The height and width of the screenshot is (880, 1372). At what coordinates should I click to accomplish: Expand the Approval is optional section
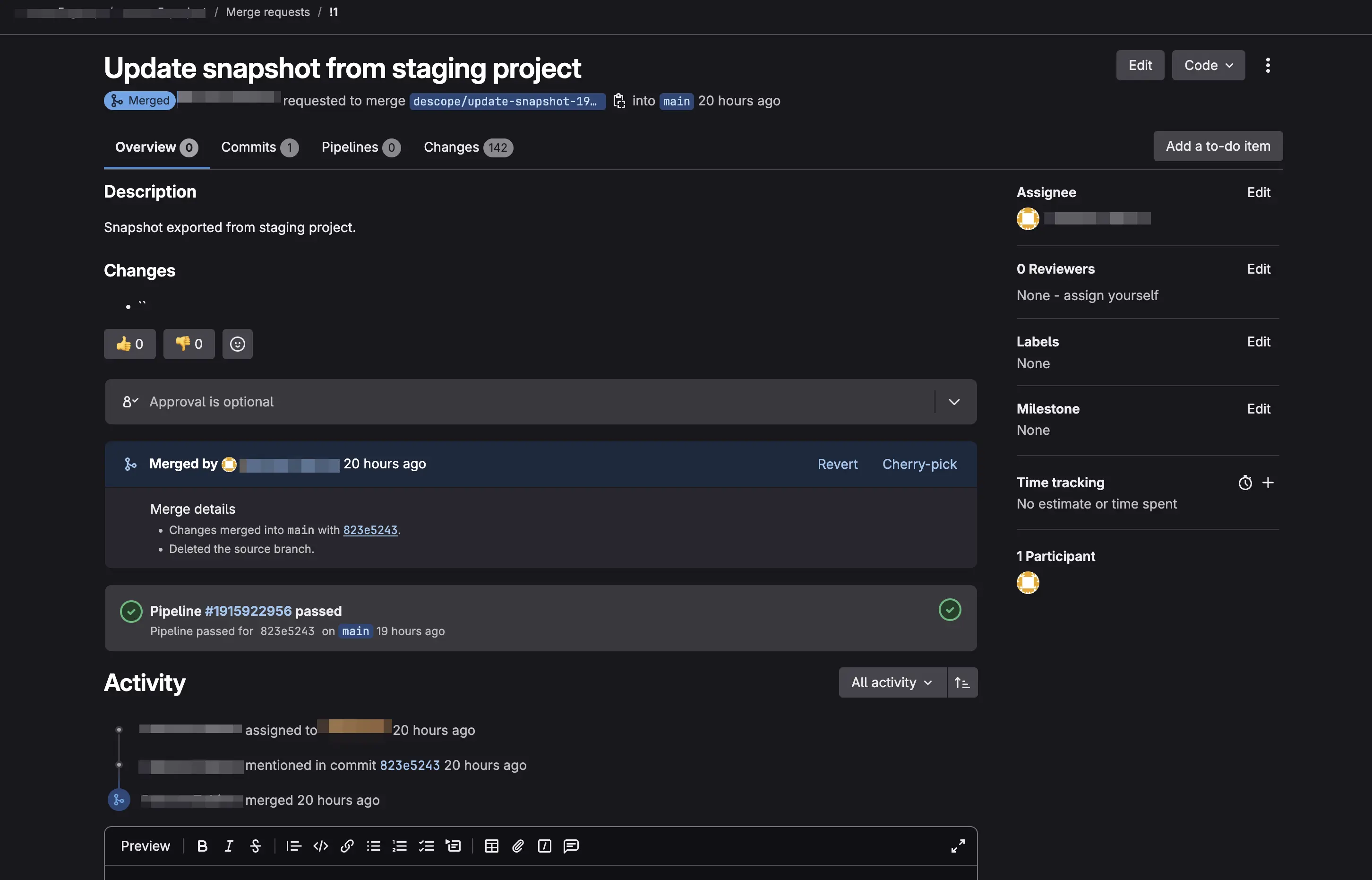(x=953, y=402)
